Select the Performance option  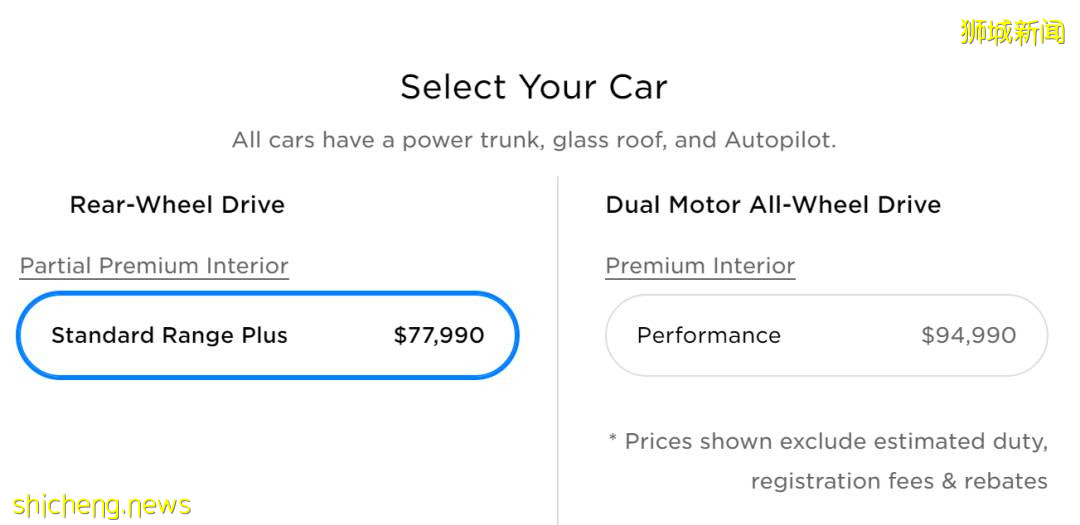coord(826,336)
